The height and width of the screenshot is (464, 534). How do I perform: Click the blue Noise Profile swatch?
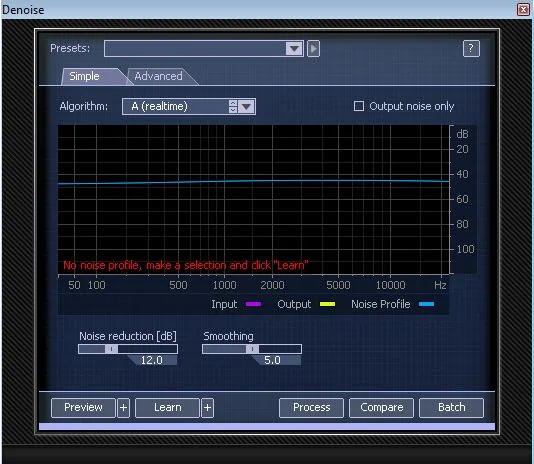pos(426,304)
